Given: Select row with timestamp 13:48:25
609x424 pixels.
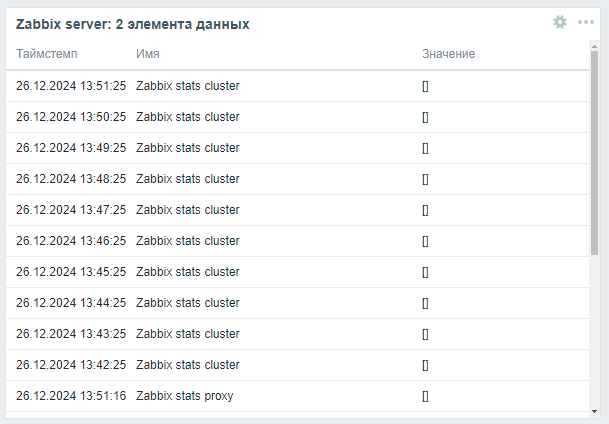Looking at the screenshot, I should [298, 179].
